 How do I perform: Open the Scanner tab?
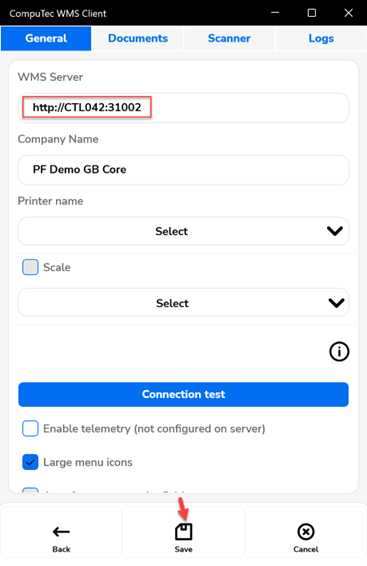pos(229,38)
